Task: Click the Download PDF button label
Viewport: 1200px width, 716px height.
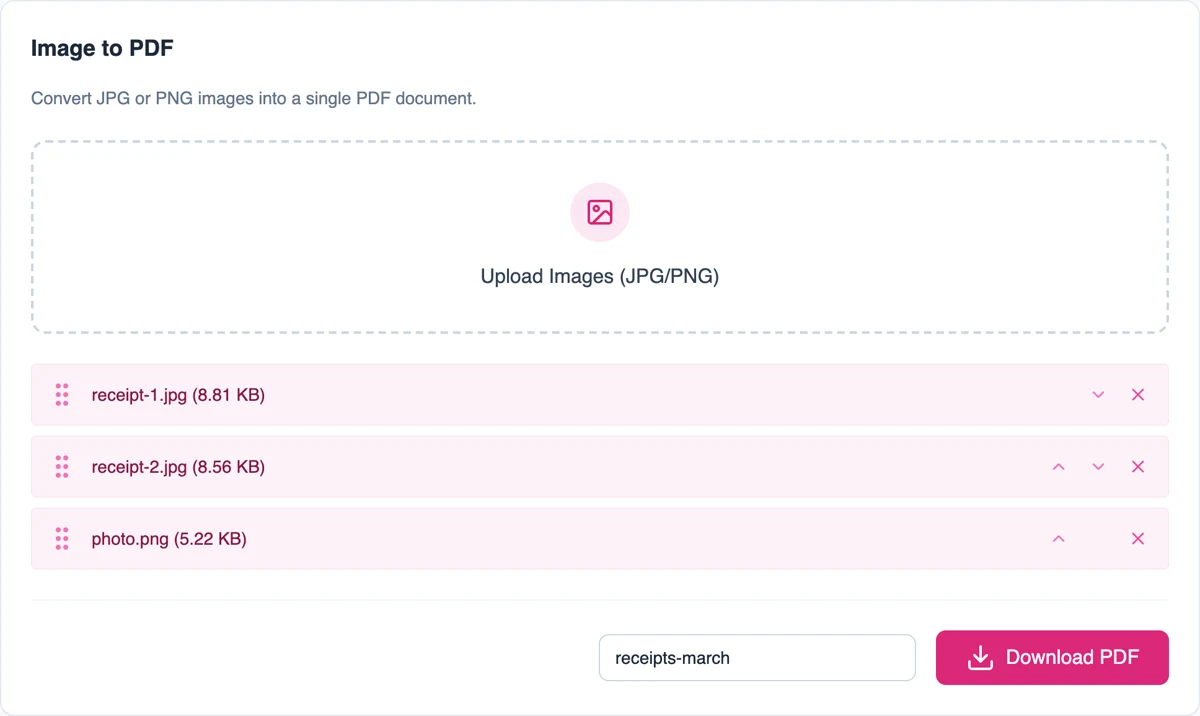Action: 1072,657
